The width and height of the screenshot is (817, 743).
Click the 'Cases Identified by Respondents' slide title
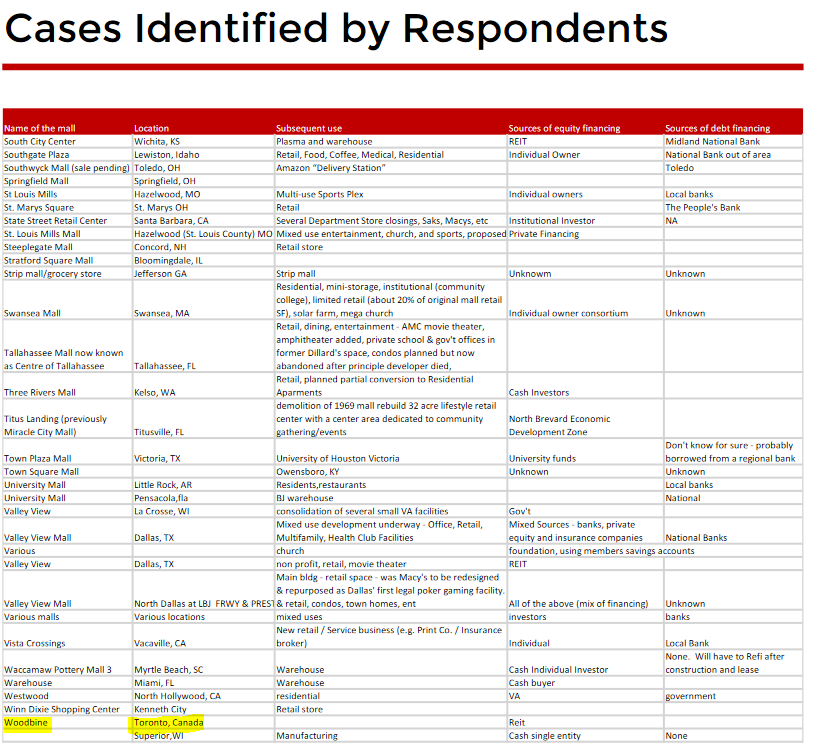336,28
